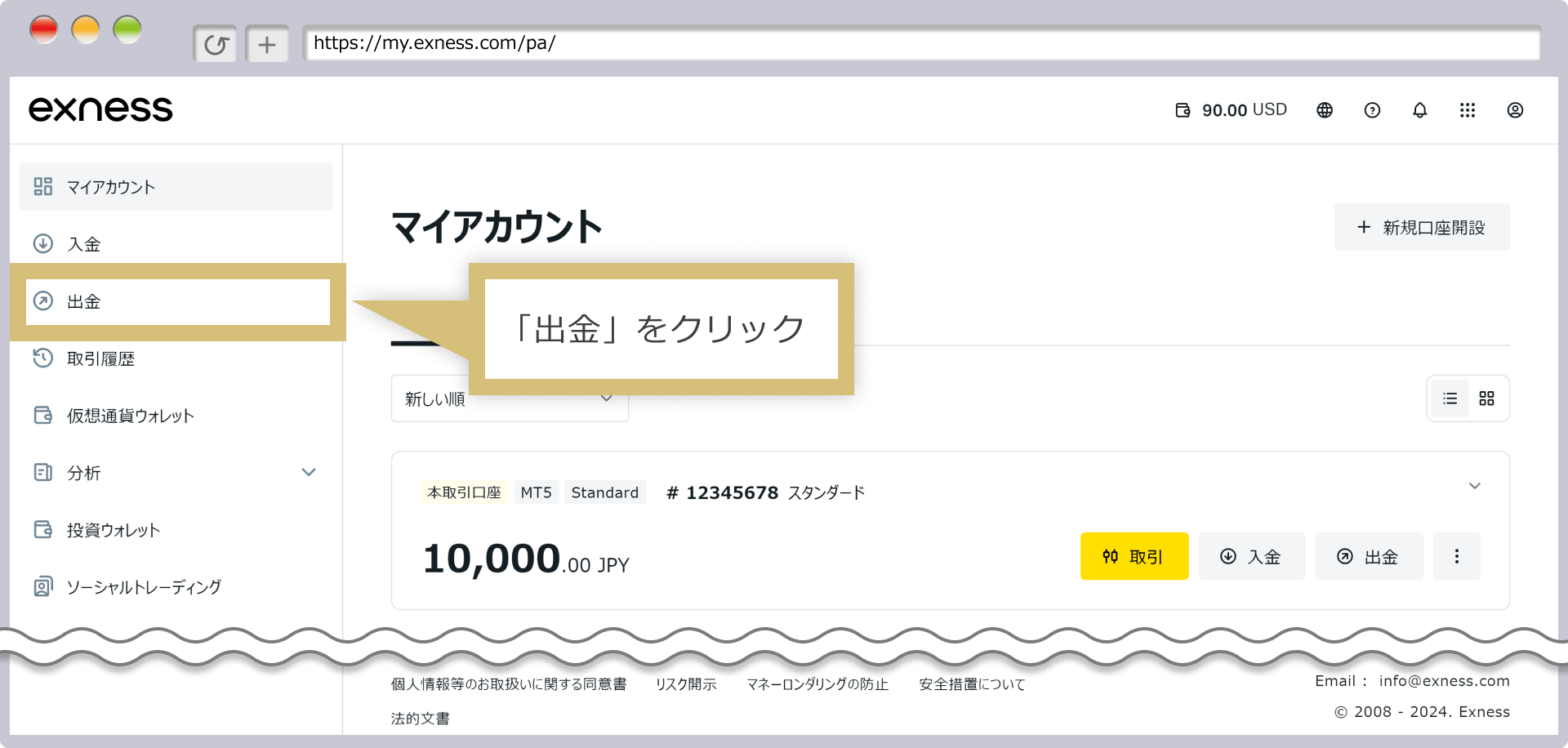
Task: Open the language globe icon
Action: pyautogui.click(x=1324, y=109)
